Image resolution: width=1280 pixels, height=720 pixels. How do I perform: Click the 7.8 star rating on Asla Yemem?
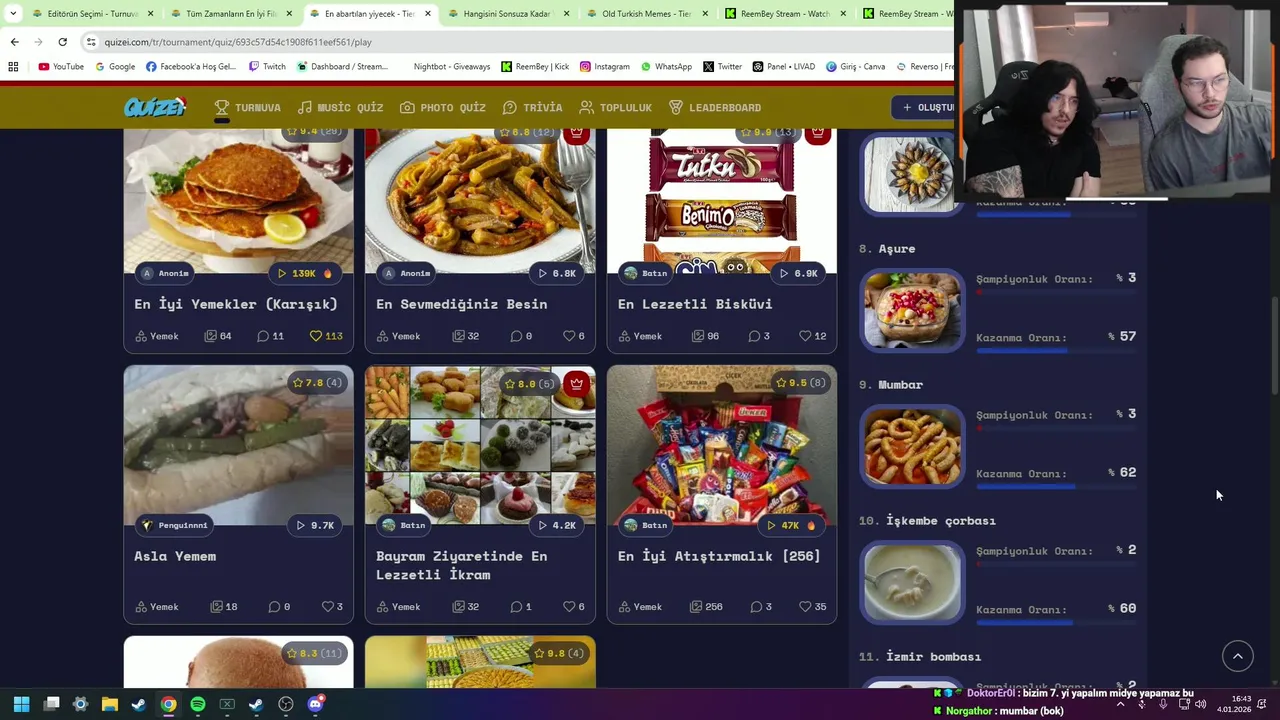click(x=316, y=383)
